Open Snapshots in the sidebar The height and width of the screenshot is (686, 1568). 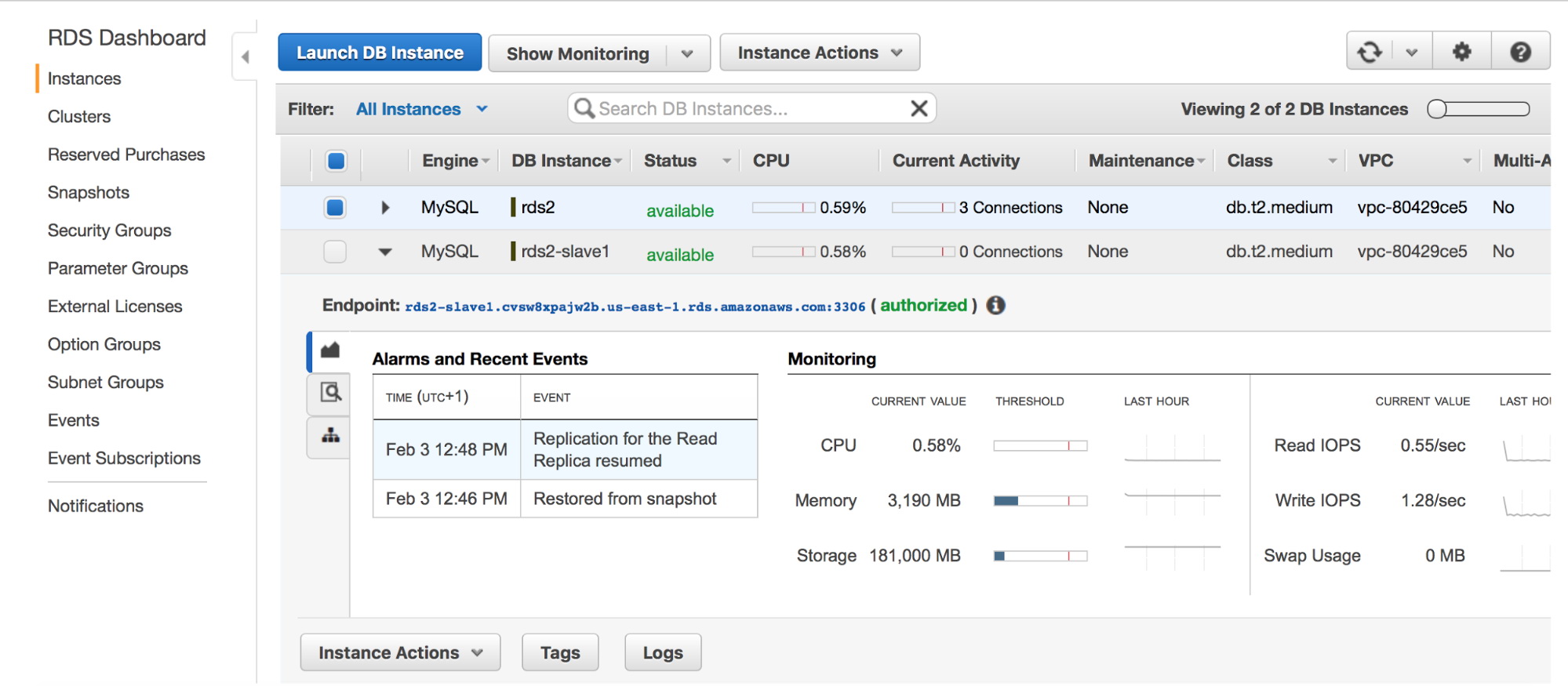tap(89, 193)
